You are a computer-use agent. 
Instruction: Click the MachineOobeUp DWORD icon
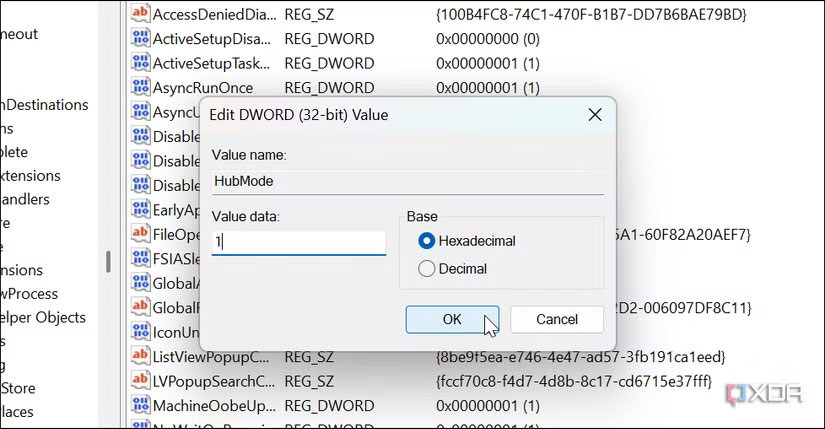[140, 405]
